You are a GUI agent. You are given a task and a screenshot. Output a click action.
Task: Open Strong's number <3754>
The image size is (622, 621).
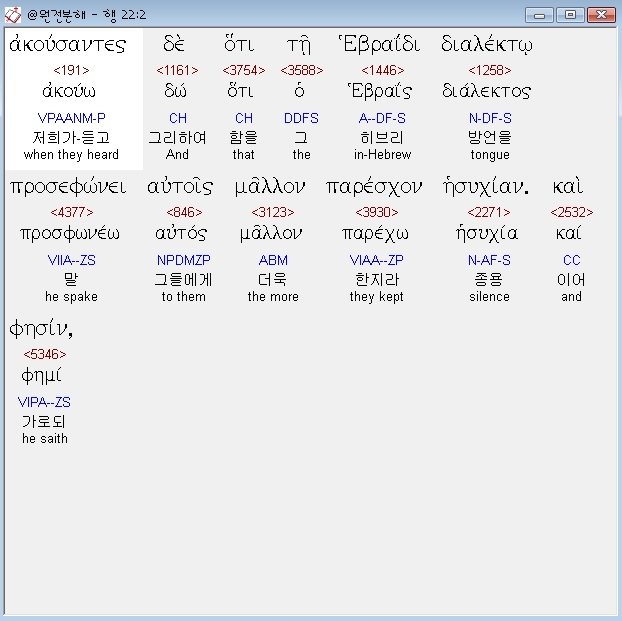[244, 70]
